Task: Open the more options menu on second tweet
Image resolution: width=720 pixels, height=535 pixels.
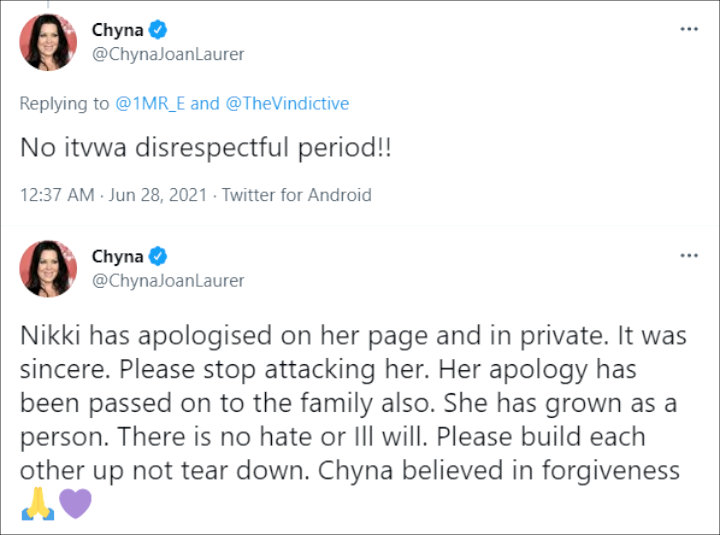Action: tap(689, 255)
